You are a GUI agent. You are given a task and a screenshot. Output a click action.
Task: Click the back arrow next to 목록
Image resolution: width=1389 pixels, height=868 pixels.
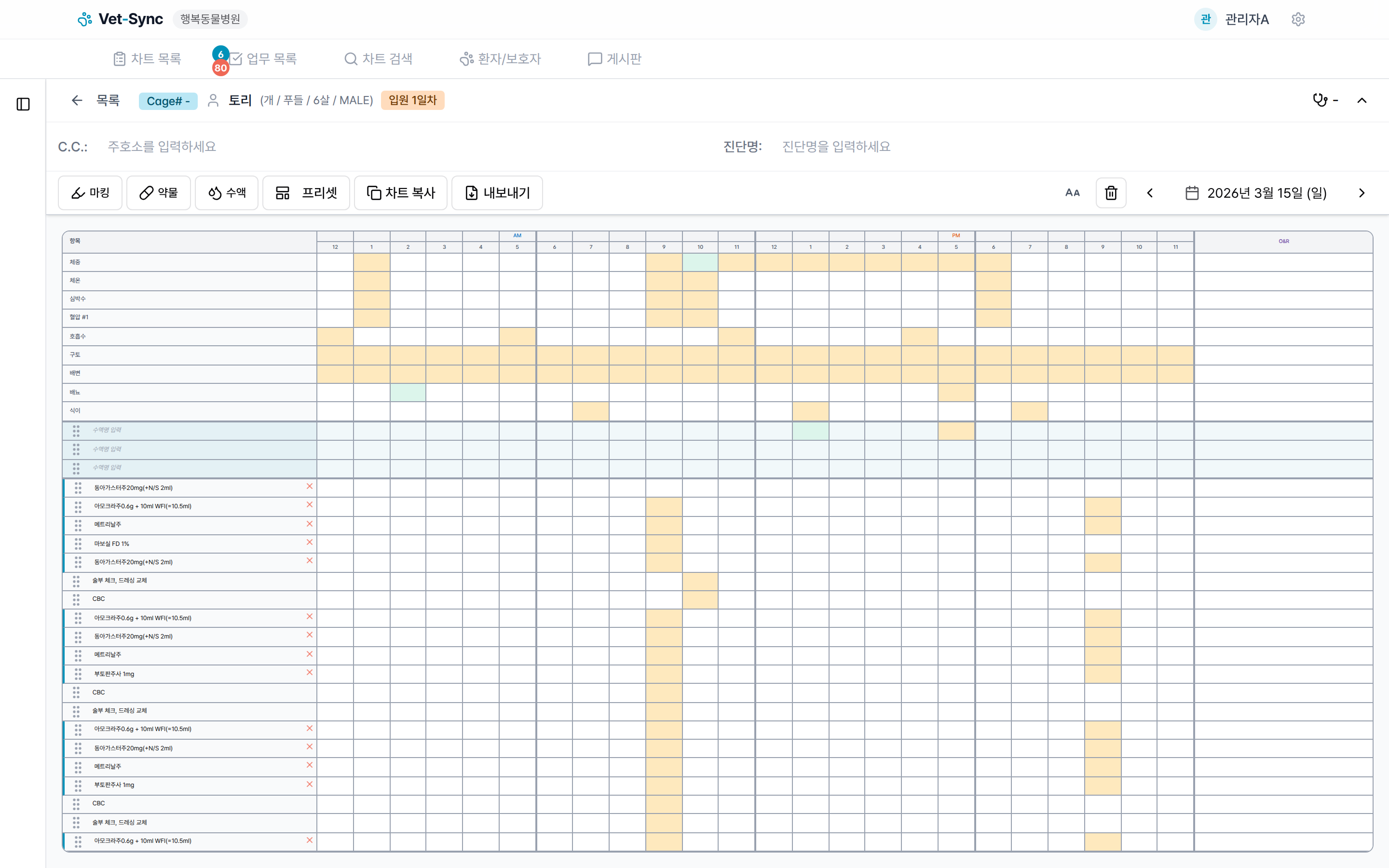pos(77,100)
